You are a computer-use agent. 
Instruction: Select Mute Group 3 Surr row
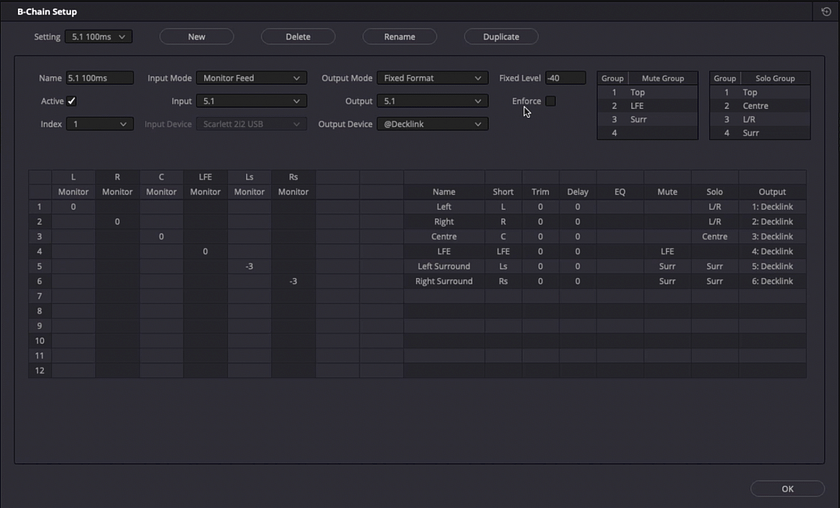[648, 119]
